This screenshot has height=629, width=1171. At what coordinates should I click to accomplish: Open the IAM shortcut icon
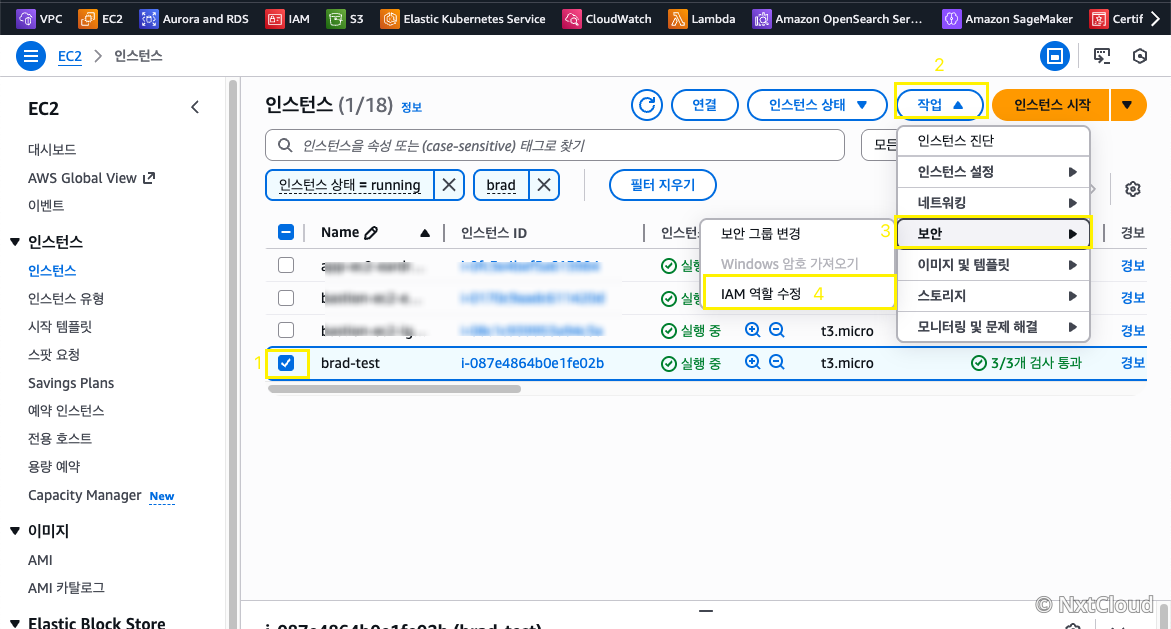click(275, 19)
